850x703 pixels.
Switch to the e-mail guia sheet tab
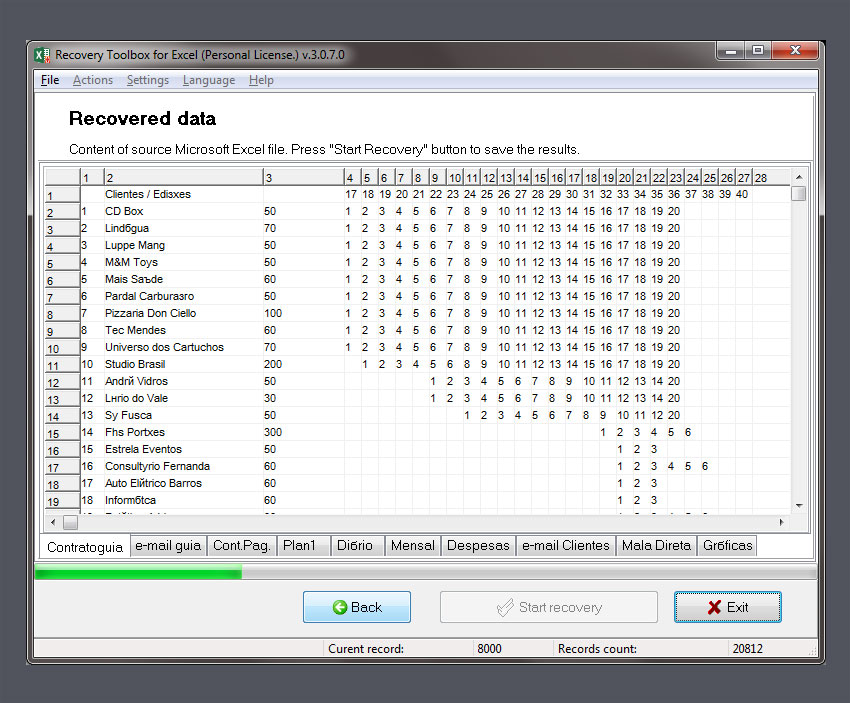click(168, 545)
